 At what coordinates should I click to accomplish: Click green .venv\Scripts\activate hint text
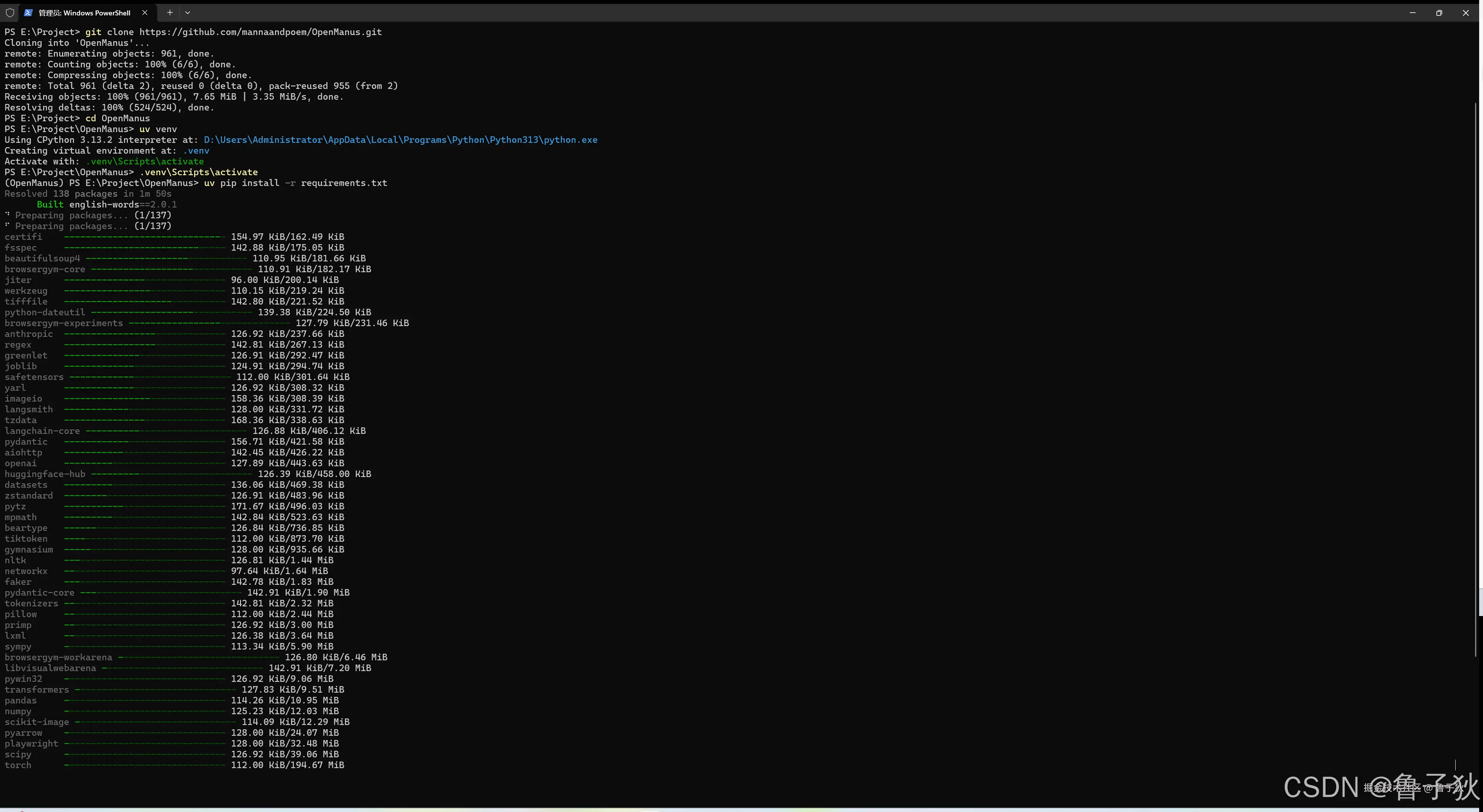[144, 162]
